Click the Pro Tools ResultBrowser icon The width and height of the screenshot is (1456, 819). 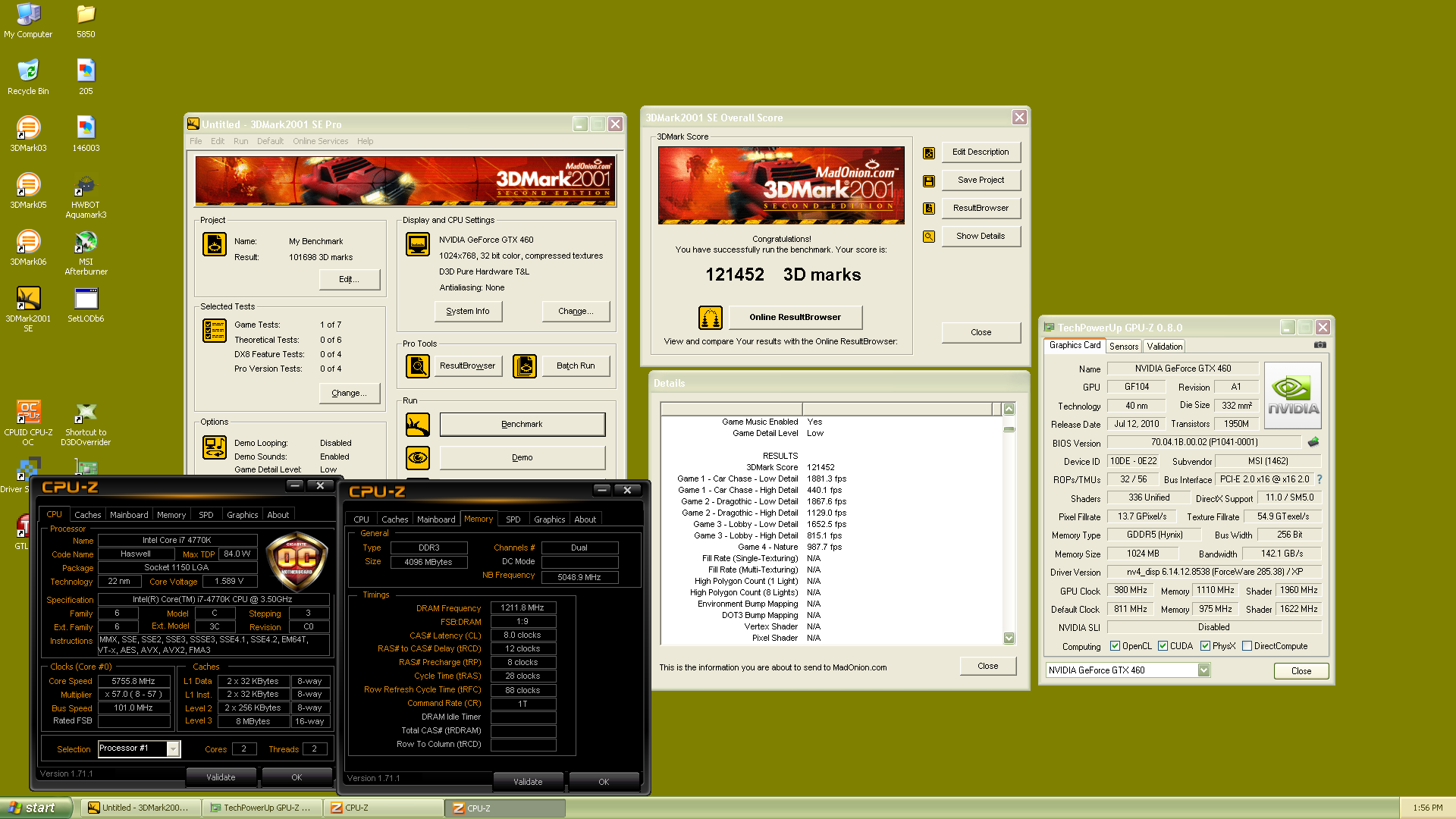click(x=418, y=366)
